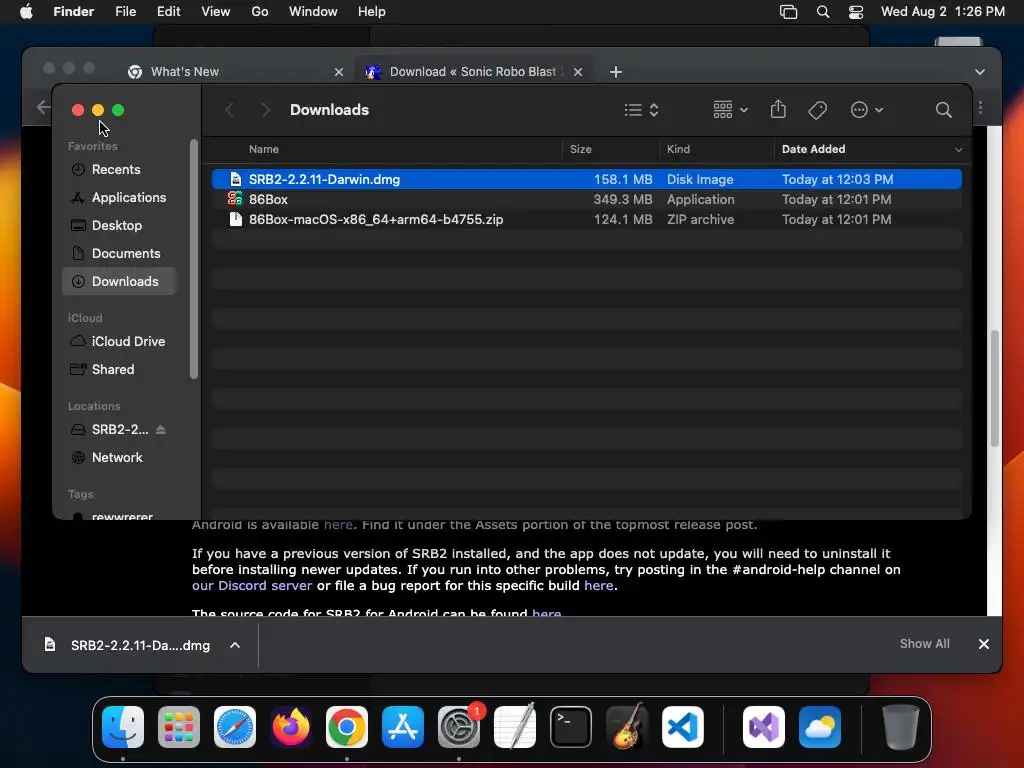Image resolution: width=1024 pixels, height=768 pixels.
Task: Open Spotlight search in menu bar
Action: [x=823, y=12]
